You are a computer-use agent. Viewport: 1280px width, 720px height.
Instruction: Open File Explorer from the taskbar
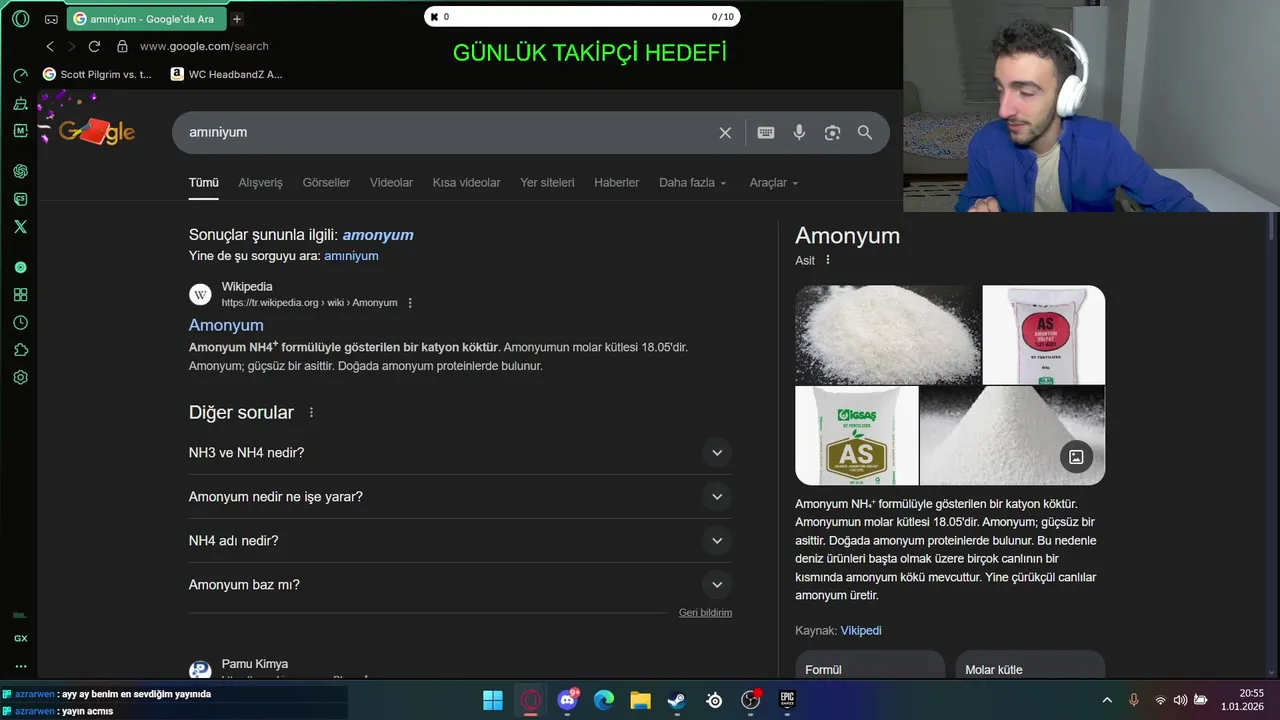(640, 700)
